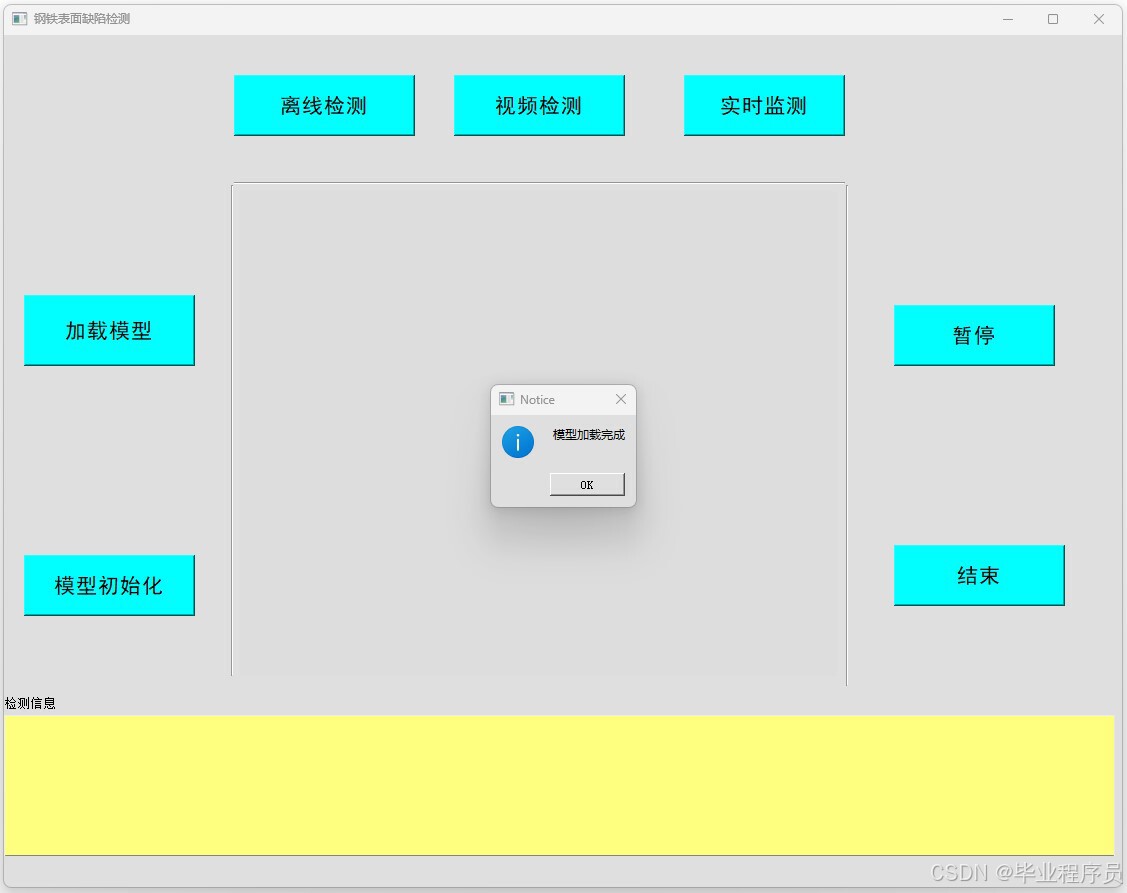Click the 钢铁表面缺陷检测 window title
Image resolution: width=1127 pixels, height=893 pixels.
(x=82, y=19)
